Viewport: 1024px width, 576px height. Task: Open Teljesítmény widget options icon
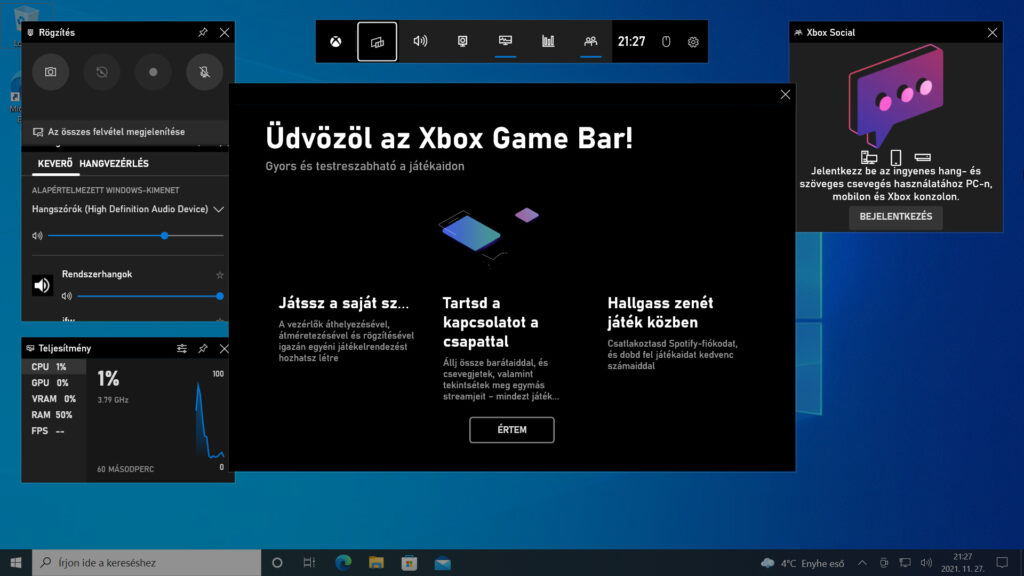(182, 349)
